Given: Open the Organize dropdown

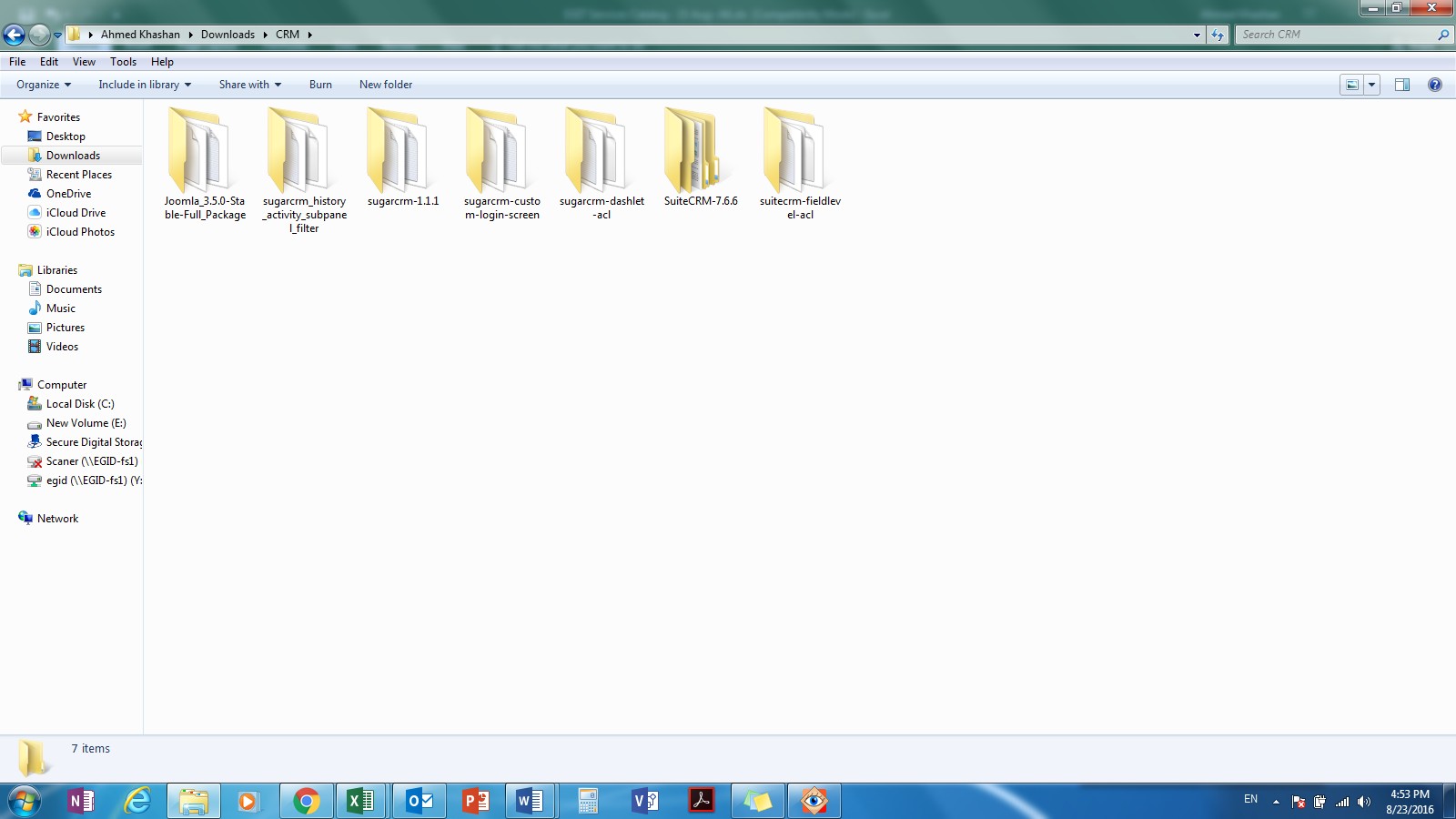Looking at the screenshot, I should click(x=44, y=85).
